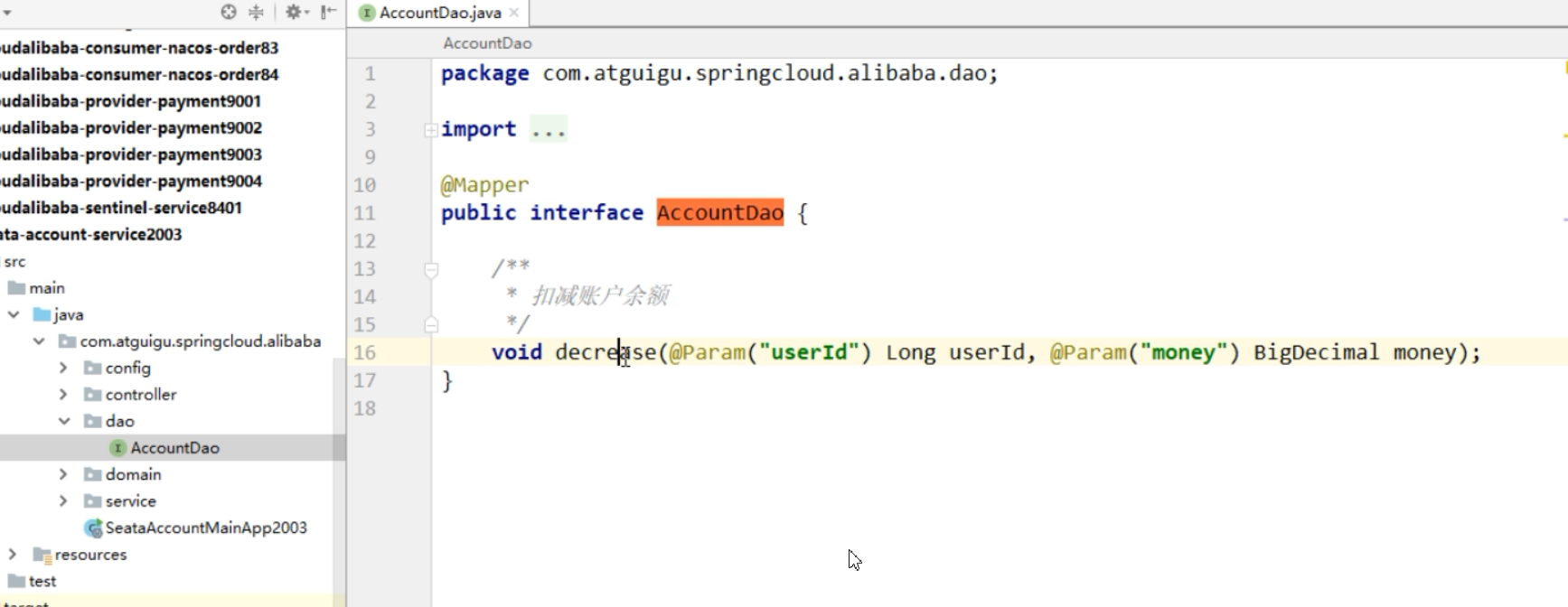The height and width of the screenshot is (607, 1568).
Task: Click the controller package folder icon
Action: (x=92, y=395)
